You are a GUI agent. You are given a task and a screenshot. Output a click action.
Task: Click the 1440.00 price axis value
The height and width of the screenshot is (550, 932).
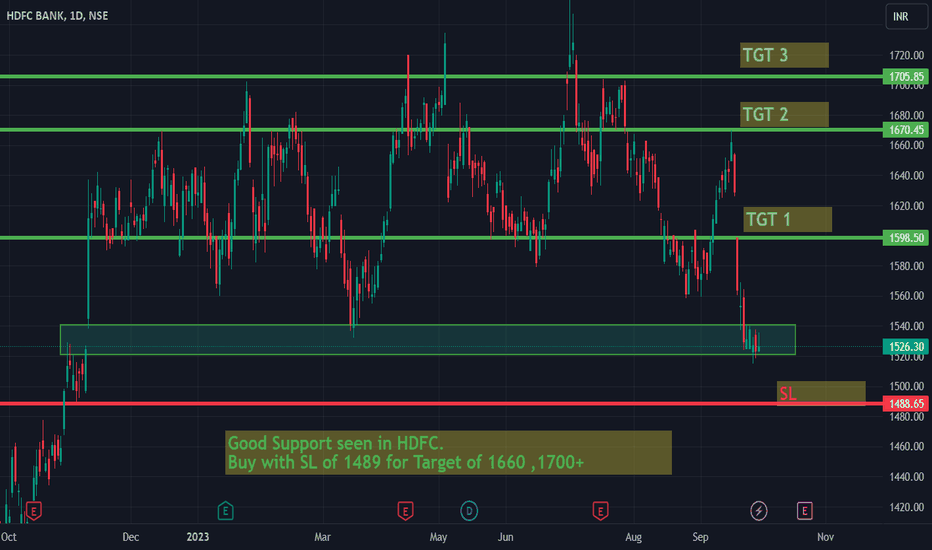click(906, 476)
